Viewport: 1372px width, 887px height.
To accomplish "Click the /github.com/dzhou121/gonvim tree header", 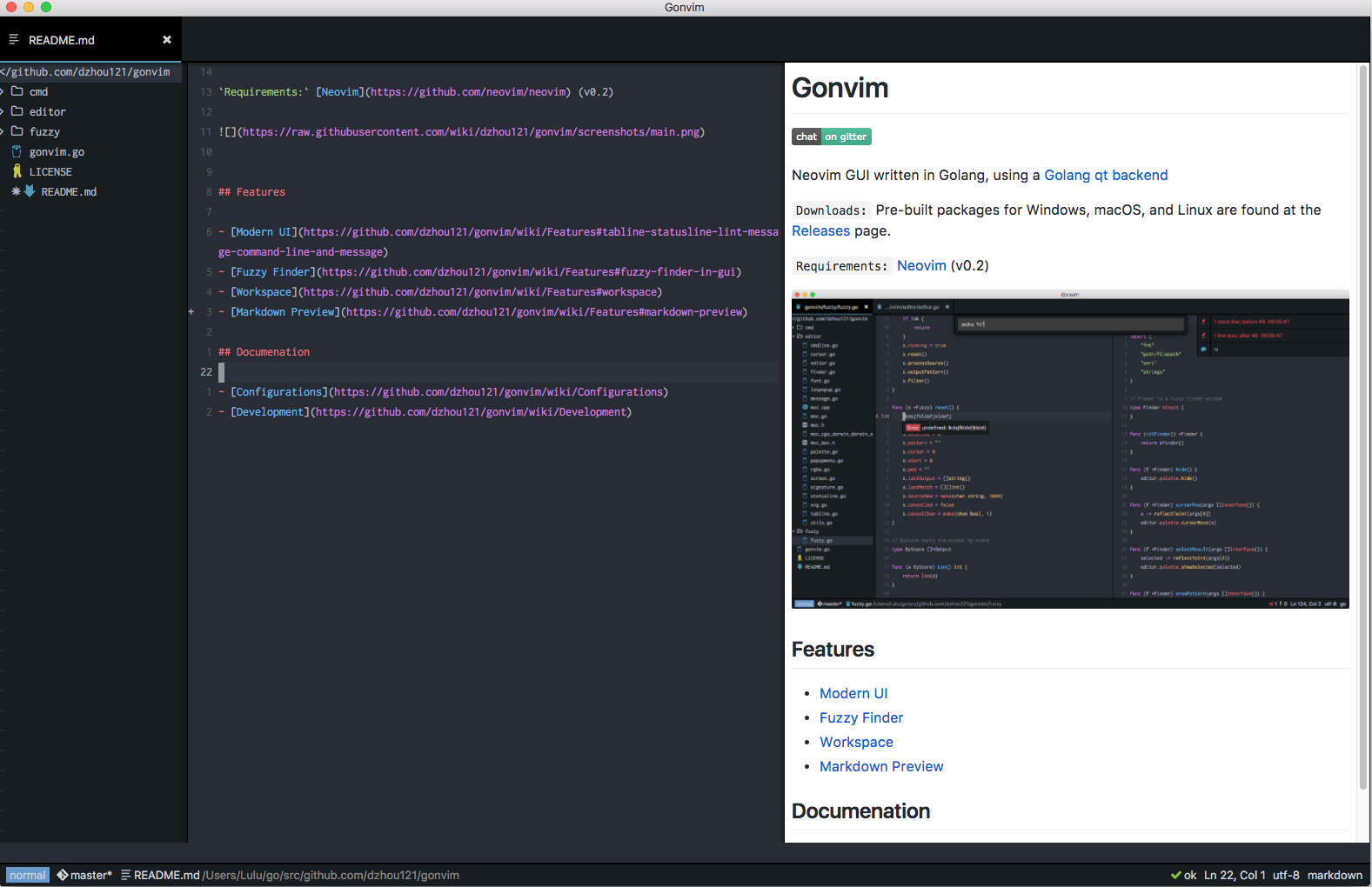I will [x=90, y=72].
